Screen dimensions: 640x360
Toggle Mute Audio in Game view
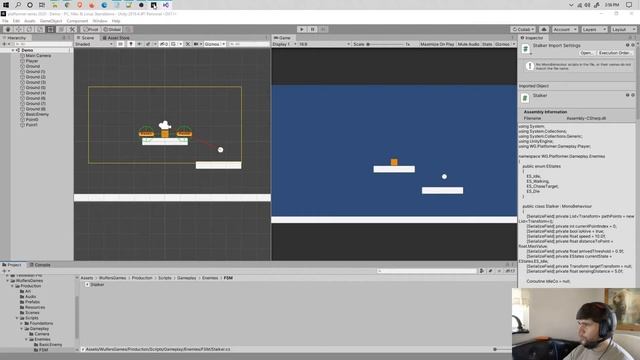pos(468,44)
